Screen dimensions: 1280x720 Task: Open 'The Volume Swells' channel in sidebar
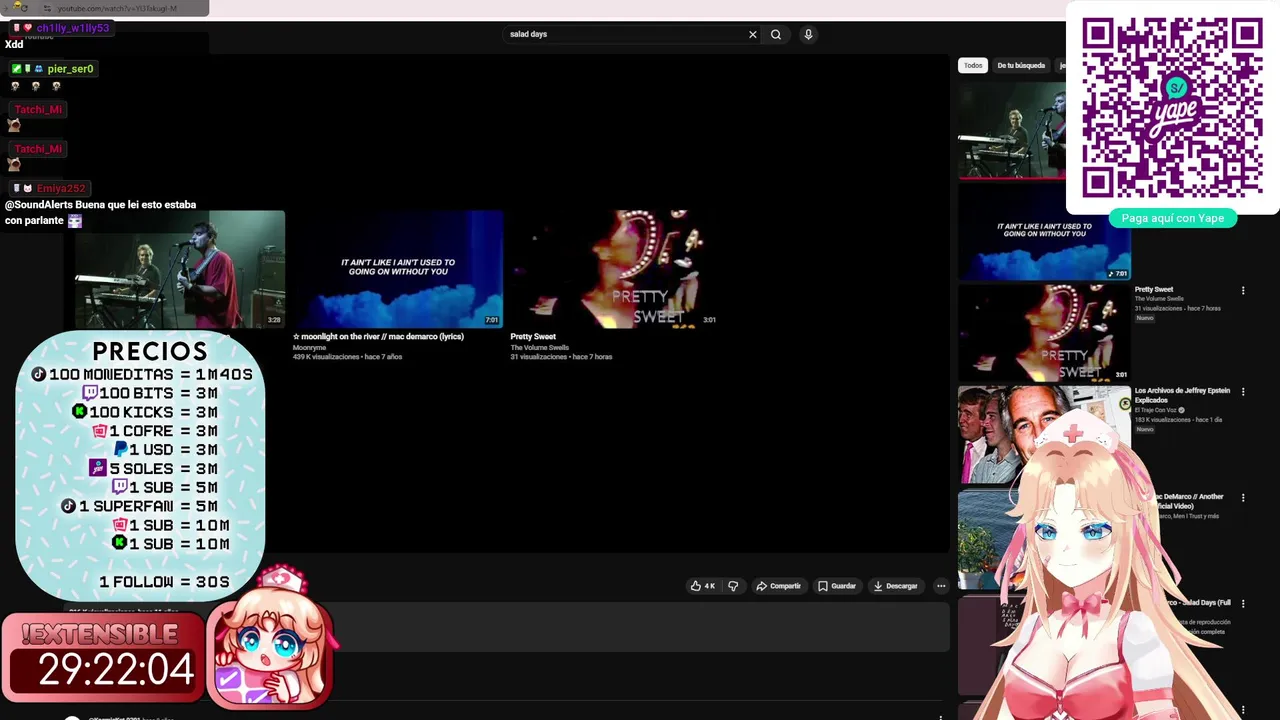[1159, 299]
